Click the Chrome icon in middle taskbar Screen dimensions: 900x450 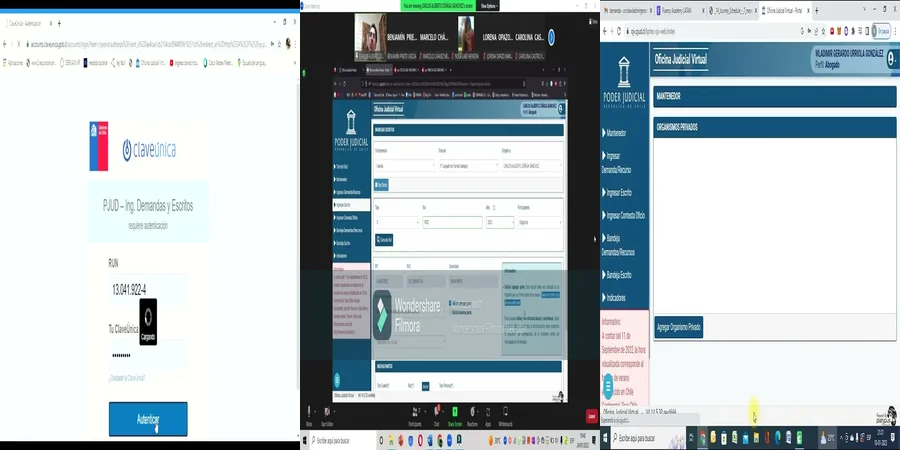pos(440,441)
